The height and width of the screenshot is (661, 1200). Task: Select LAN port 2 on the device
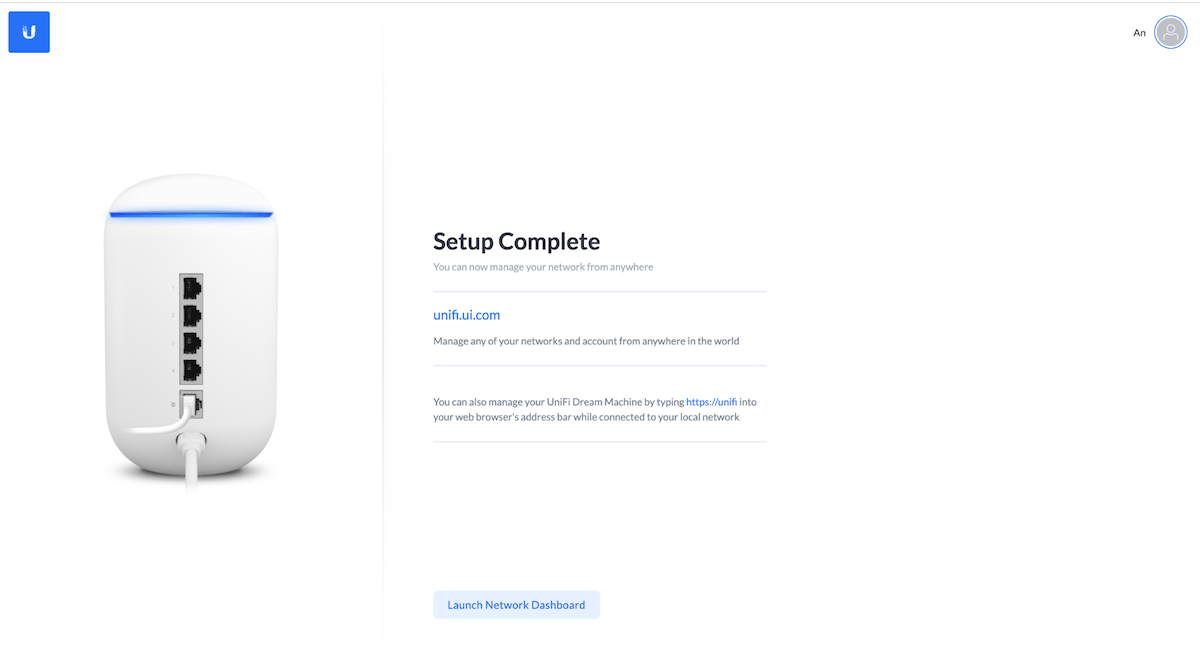pos(190,317)
